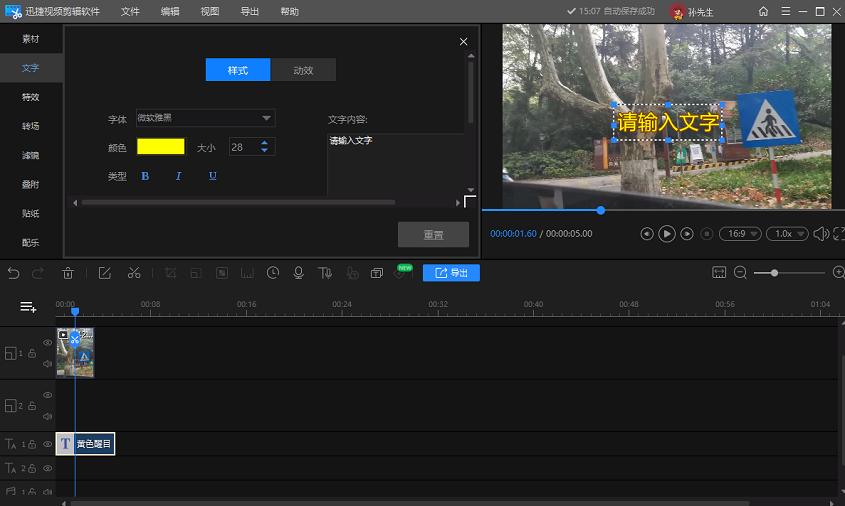Image resolution: width=845 pixels, height=506 pixels.
Task: Switch to the 动效 tab
Action: coord(303,70)
